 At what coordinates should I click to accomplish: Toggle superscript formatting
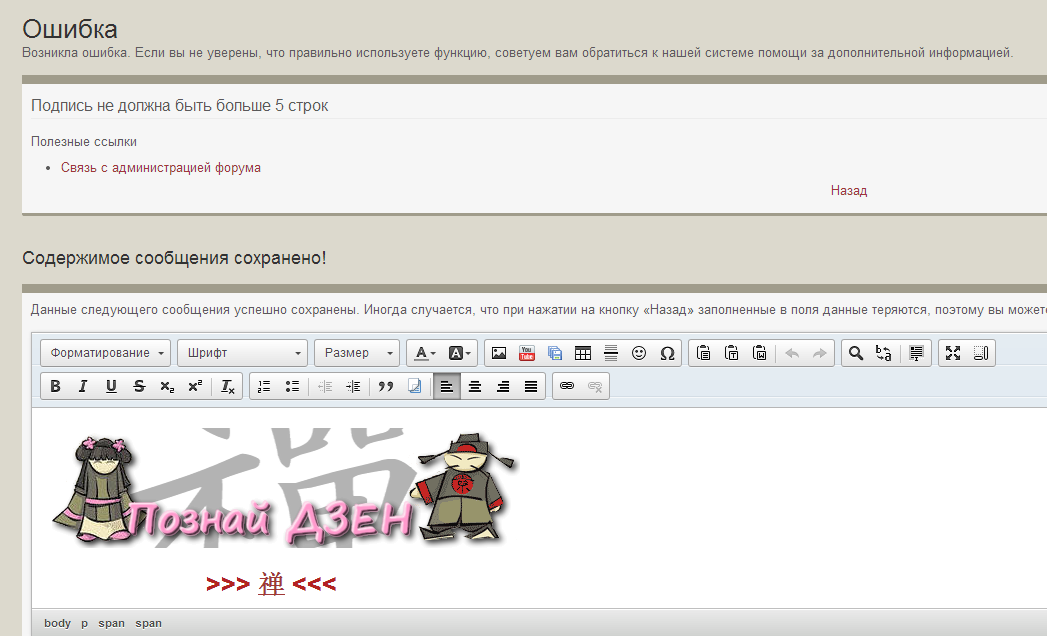[x=196, y=386]
